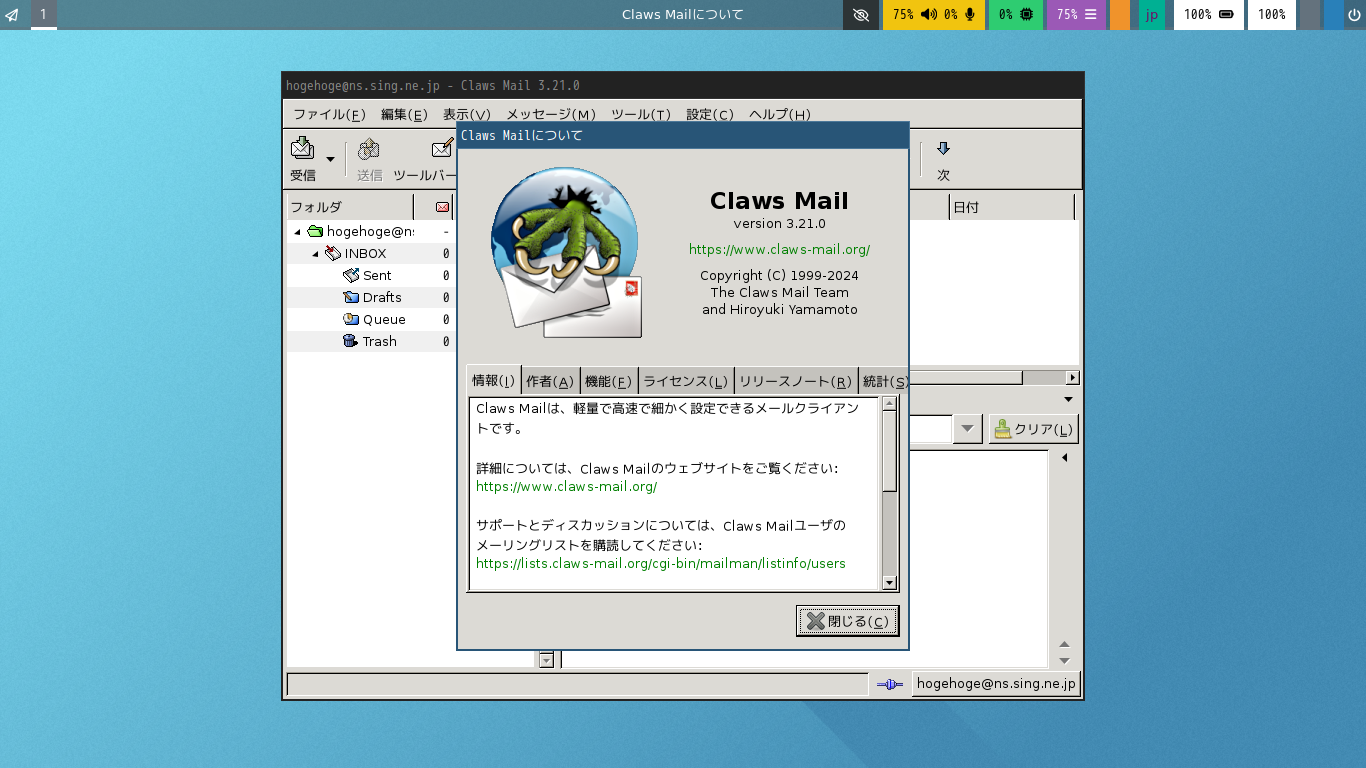Viewport: 1366px width, 768px height.
Task: Open the quick search combo dropdown arrow
Action: (x=967, y=429)
